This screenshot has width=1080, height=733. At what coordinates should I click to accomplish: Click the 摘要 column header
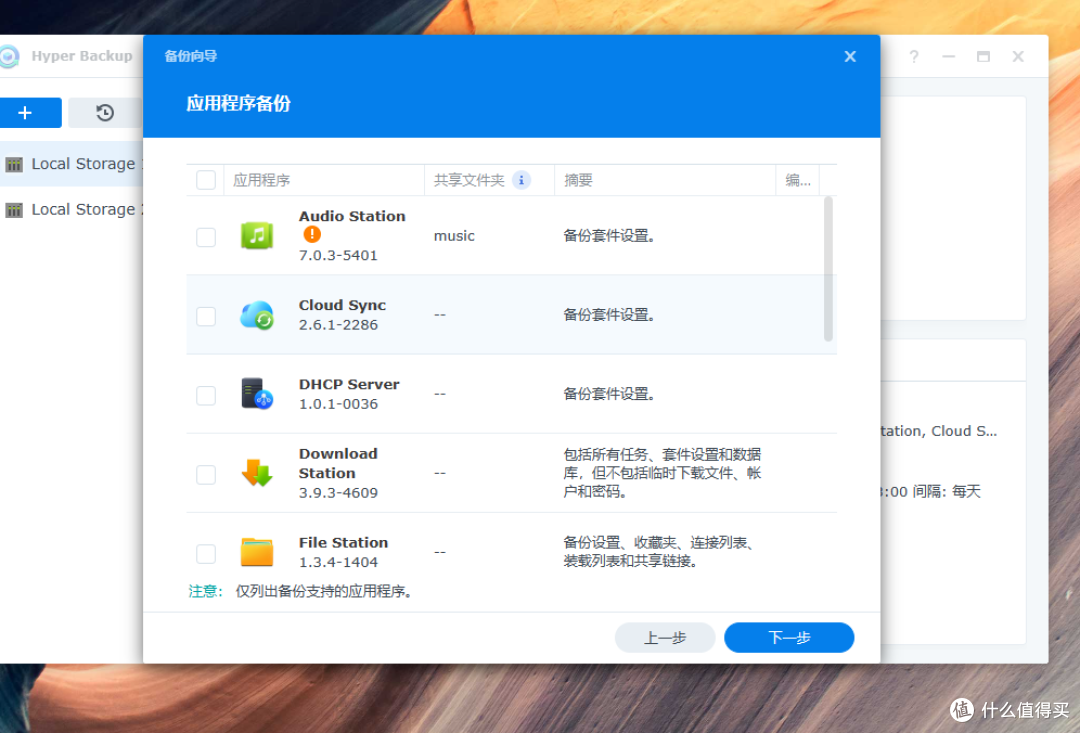[x=665, y=180]
